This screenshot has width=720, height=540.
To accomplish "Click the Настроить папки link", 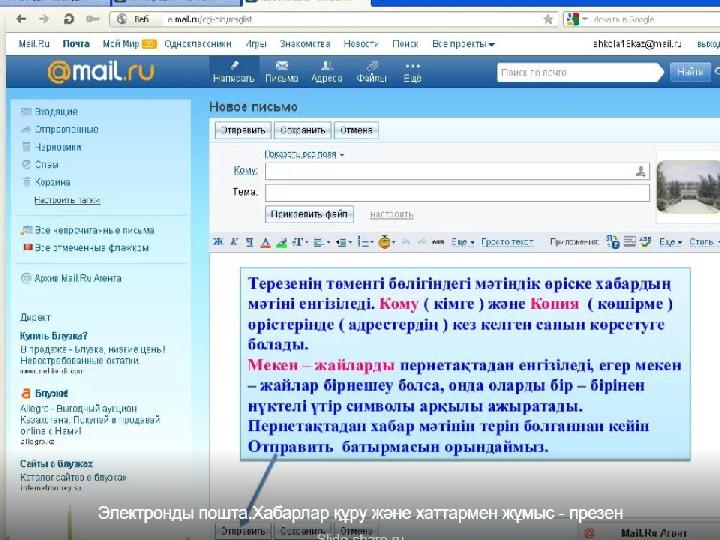I will point(67,200).
